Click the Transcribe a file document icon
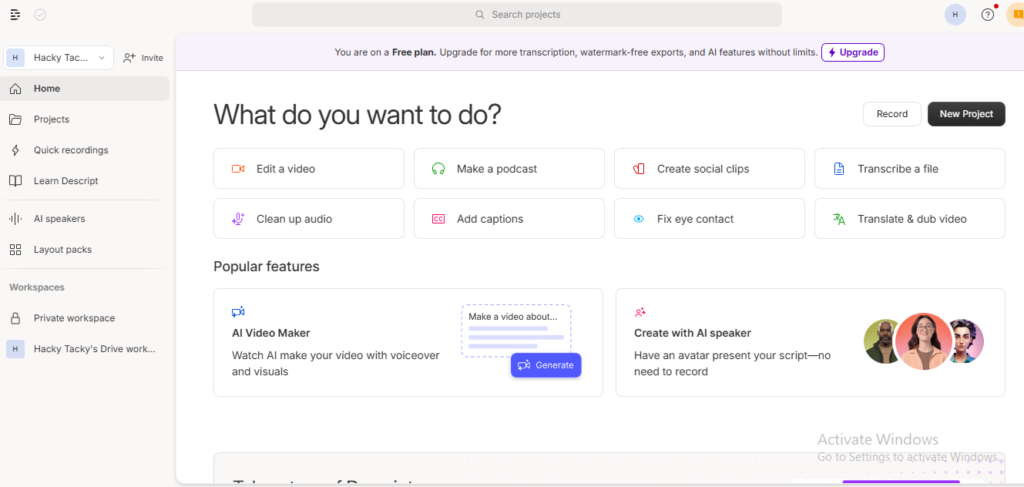This screenshot has height=487, width=1024. click(839, 169)
